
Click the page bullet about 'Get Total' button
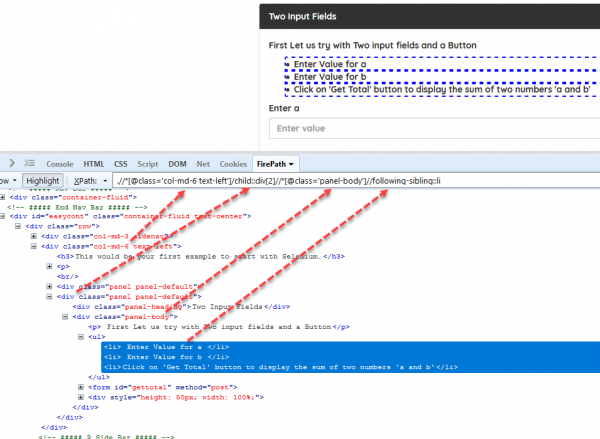tap(442, 90)
